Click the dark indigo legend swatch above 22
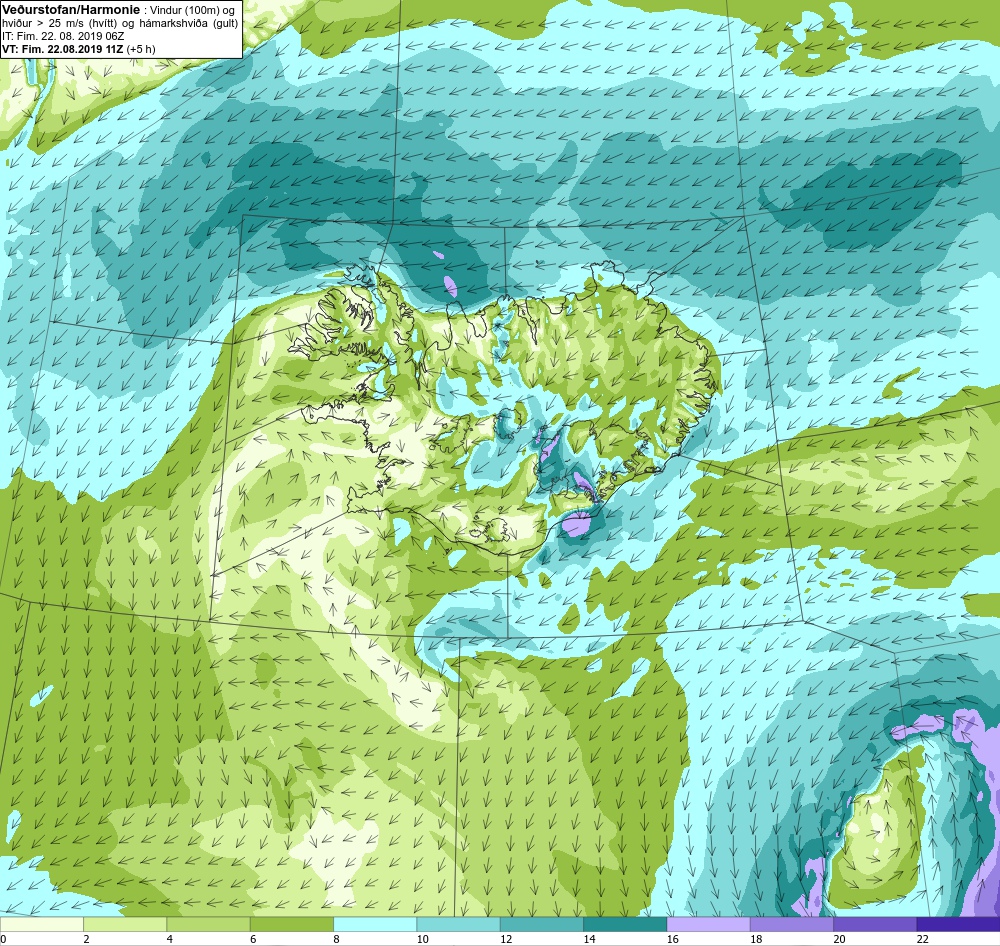 [958, 924]
